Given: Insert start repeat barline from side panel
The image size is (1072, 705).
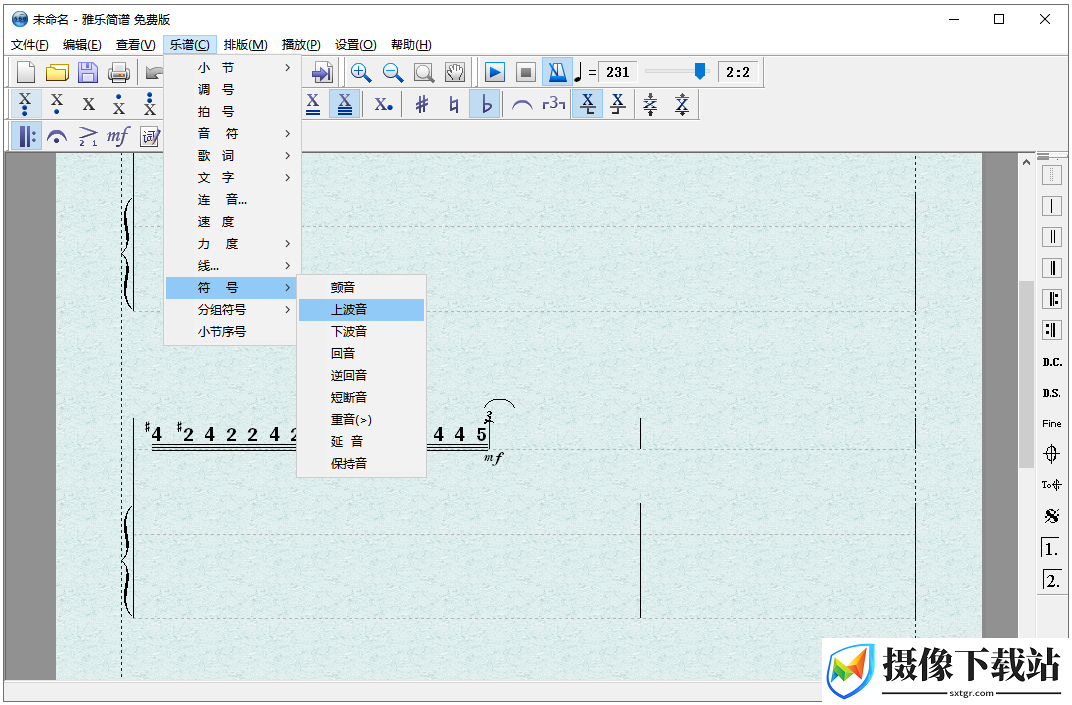Looking at the screenshot, I should [x=1051, y=299].
